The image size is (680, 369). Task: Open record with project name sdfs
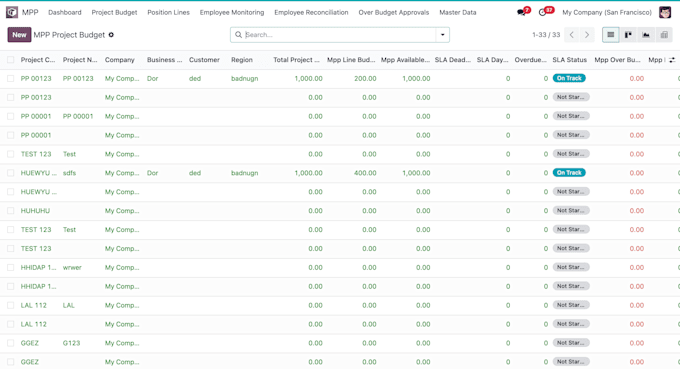tap(69, 173)
